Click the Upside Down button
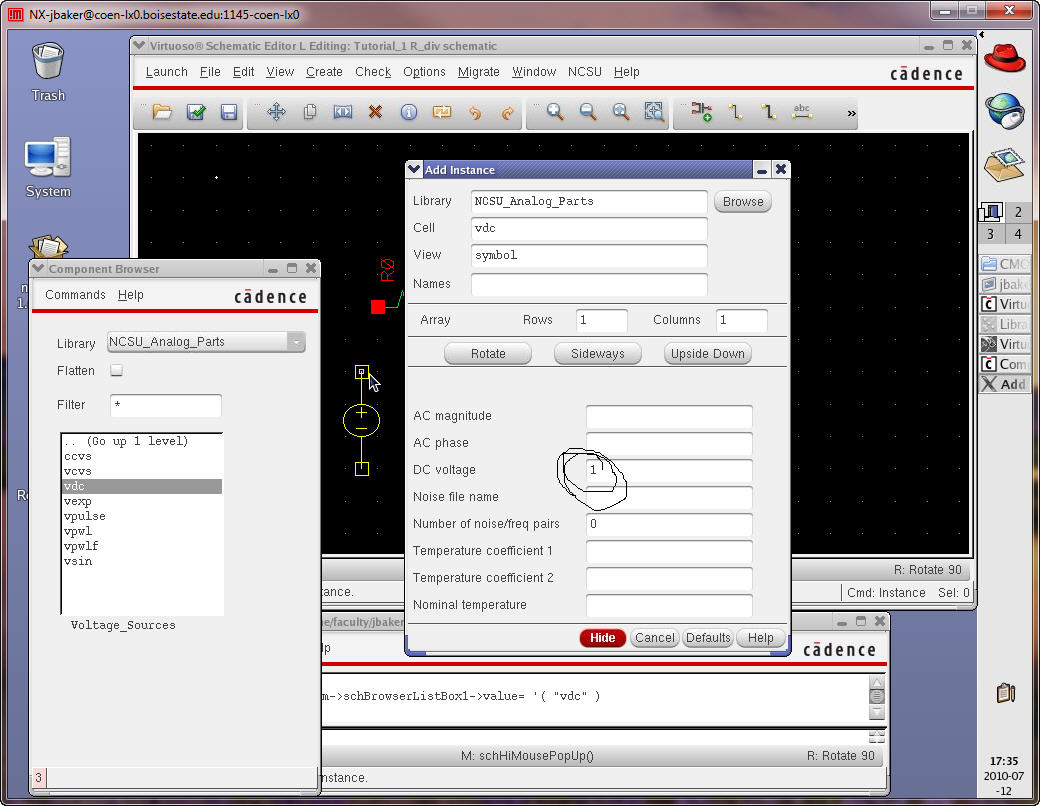The image size is (1040, 806). coord(707,354)
